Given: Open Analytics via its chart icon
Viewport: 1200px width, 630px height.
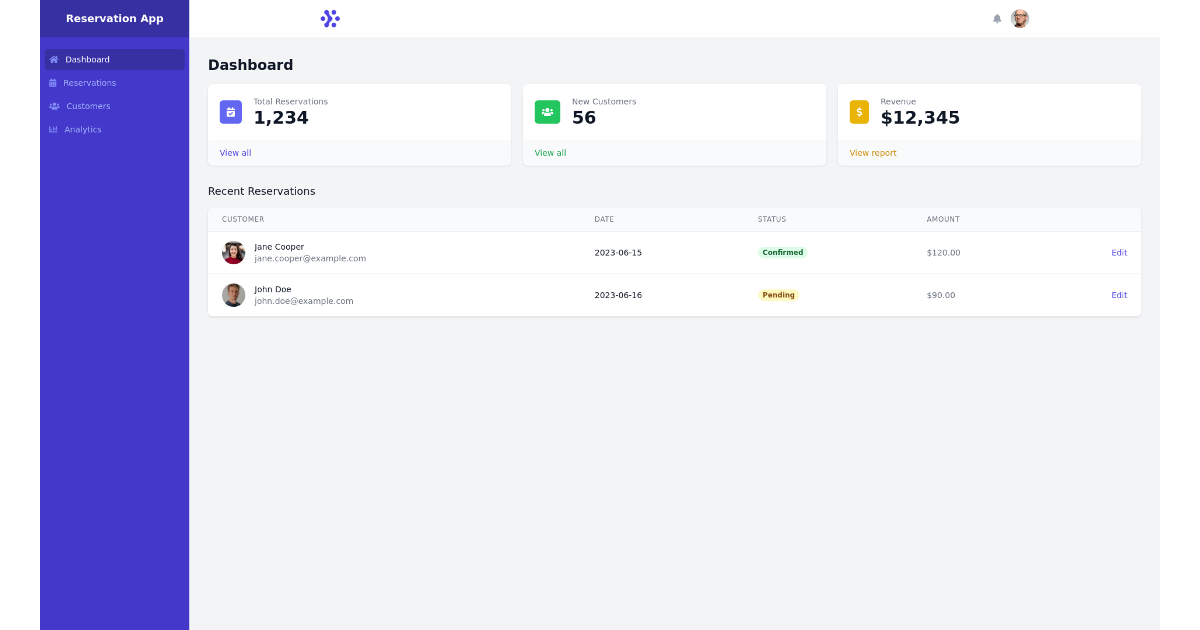Looking at the screenshot, I should [x=55, y=129].
